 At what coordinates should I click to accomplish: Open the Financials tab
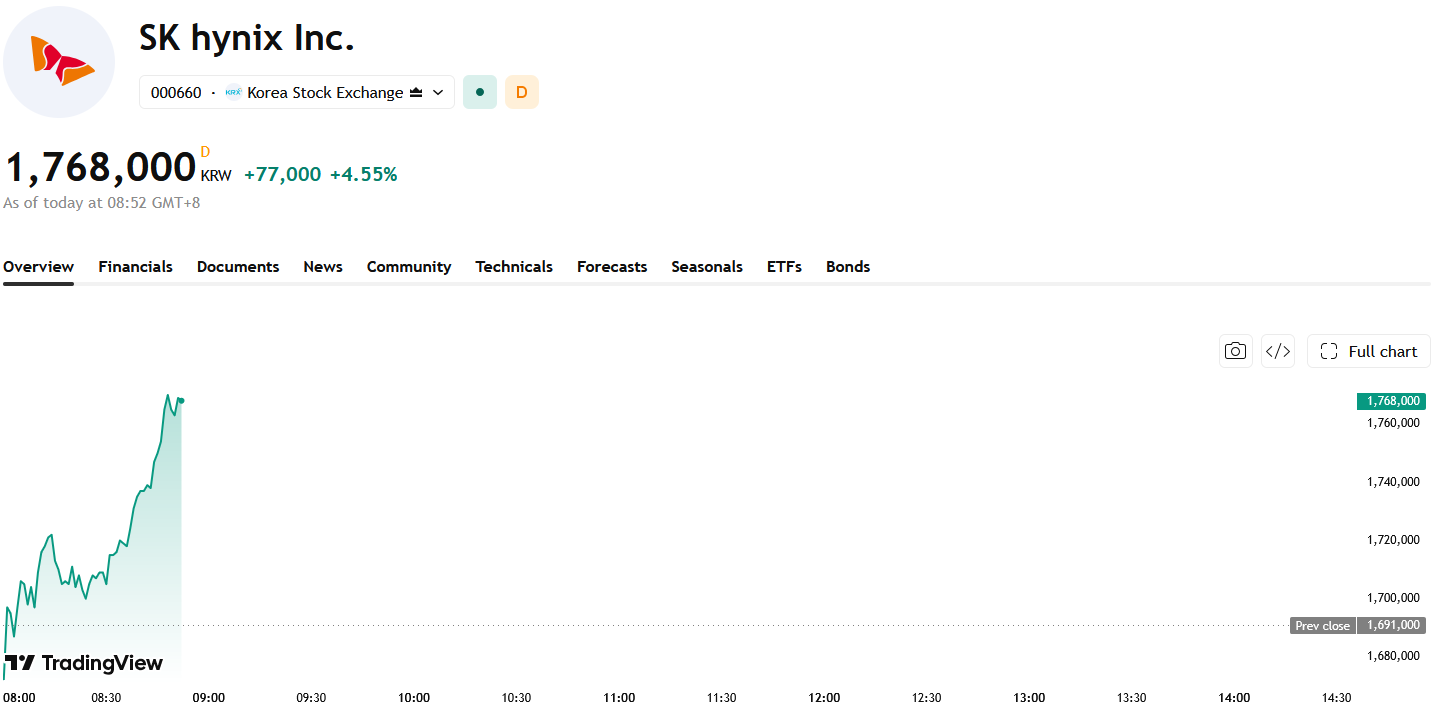coord(135,267)
